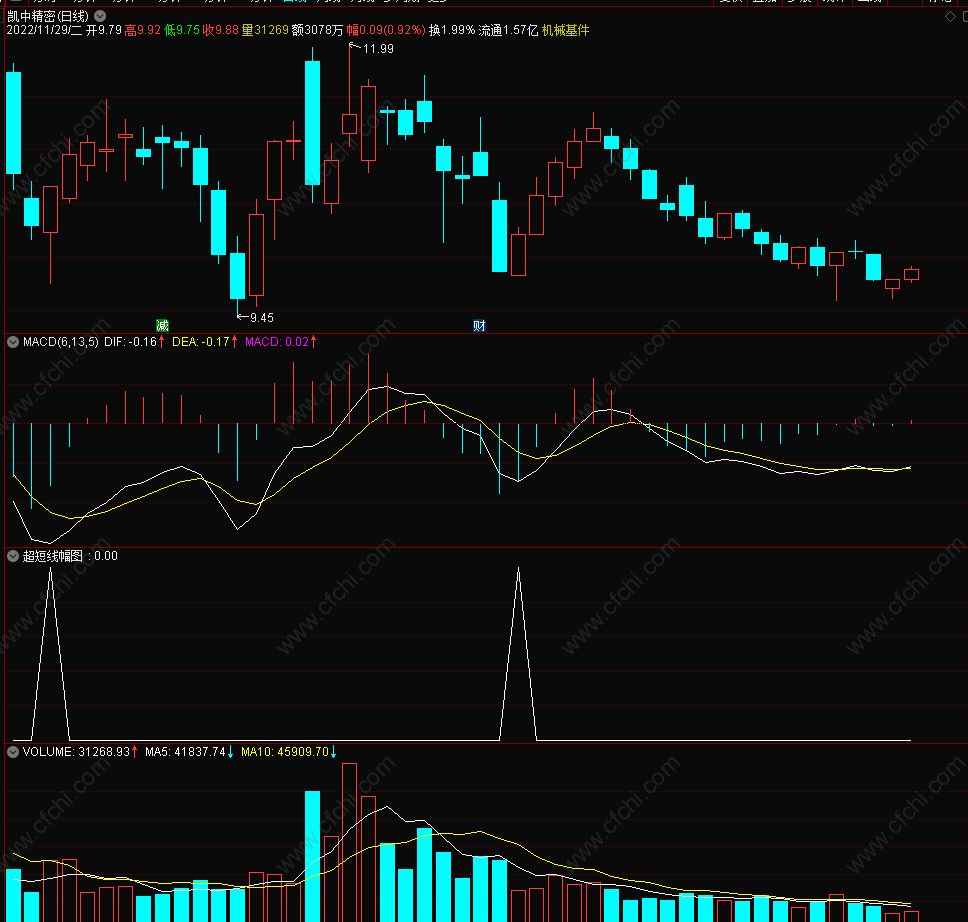Image resolution: width=968 pixels, height=922 pixels.
Task: Click the 幅0.09(0.92%) change value
Action: coord(386,30)
